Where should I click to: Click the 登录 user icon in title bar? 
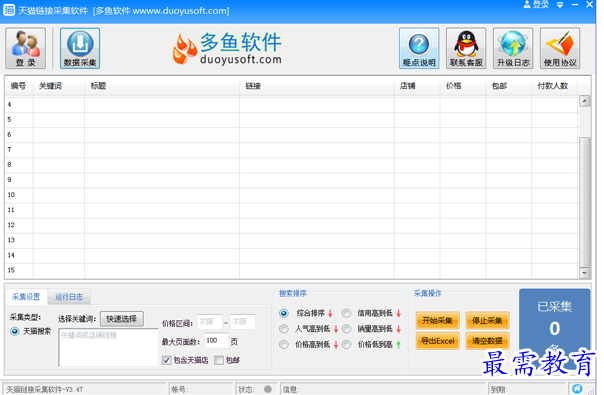click(x=536, y=5)
